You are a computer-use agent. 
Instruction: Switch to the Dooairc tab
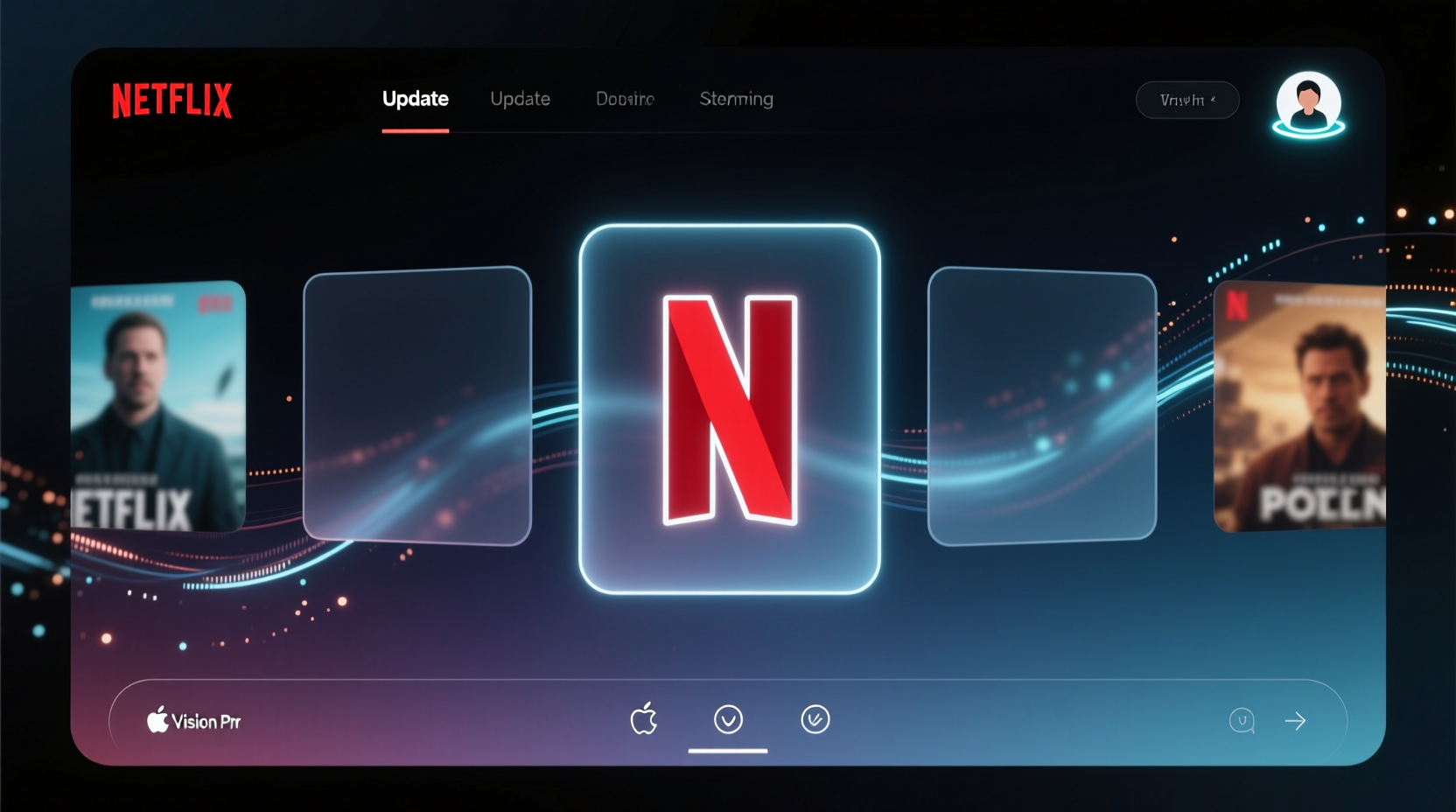click(625, 99)
